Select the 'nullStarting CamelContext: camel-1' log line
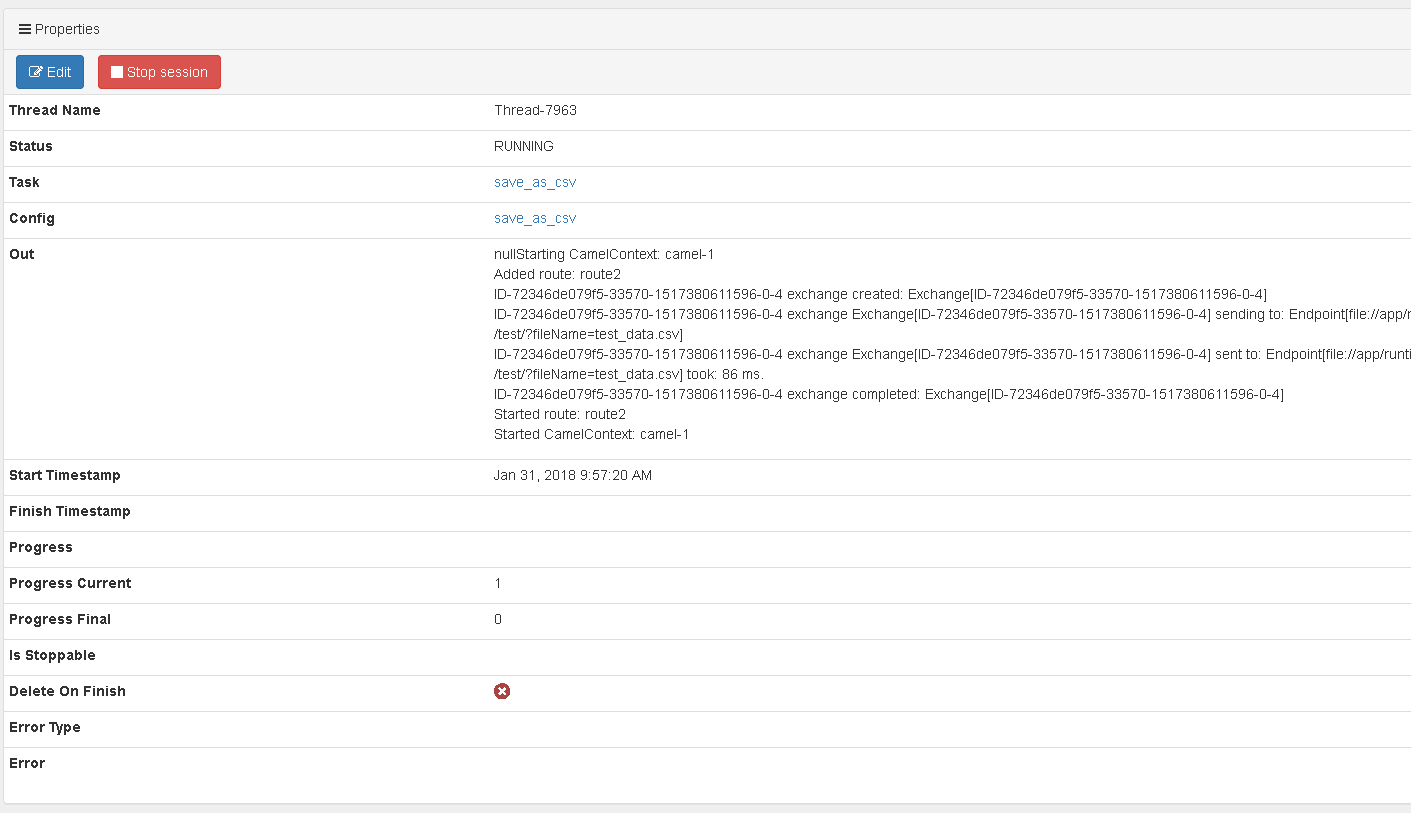 pyautogui.click(x=604, y=254)
